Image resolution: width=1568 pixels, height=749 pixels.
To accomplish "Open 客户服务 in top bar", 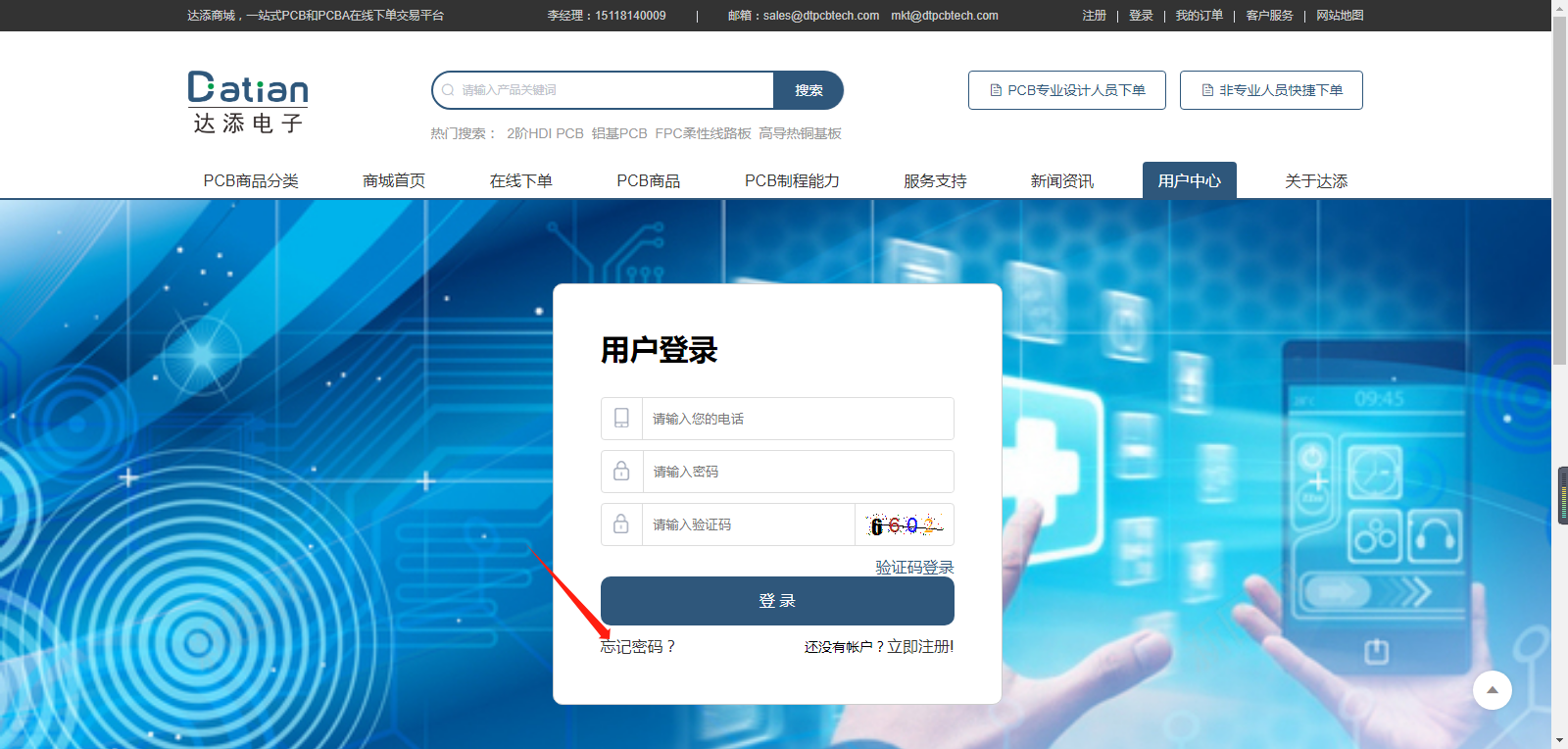I will (1269, 16).
